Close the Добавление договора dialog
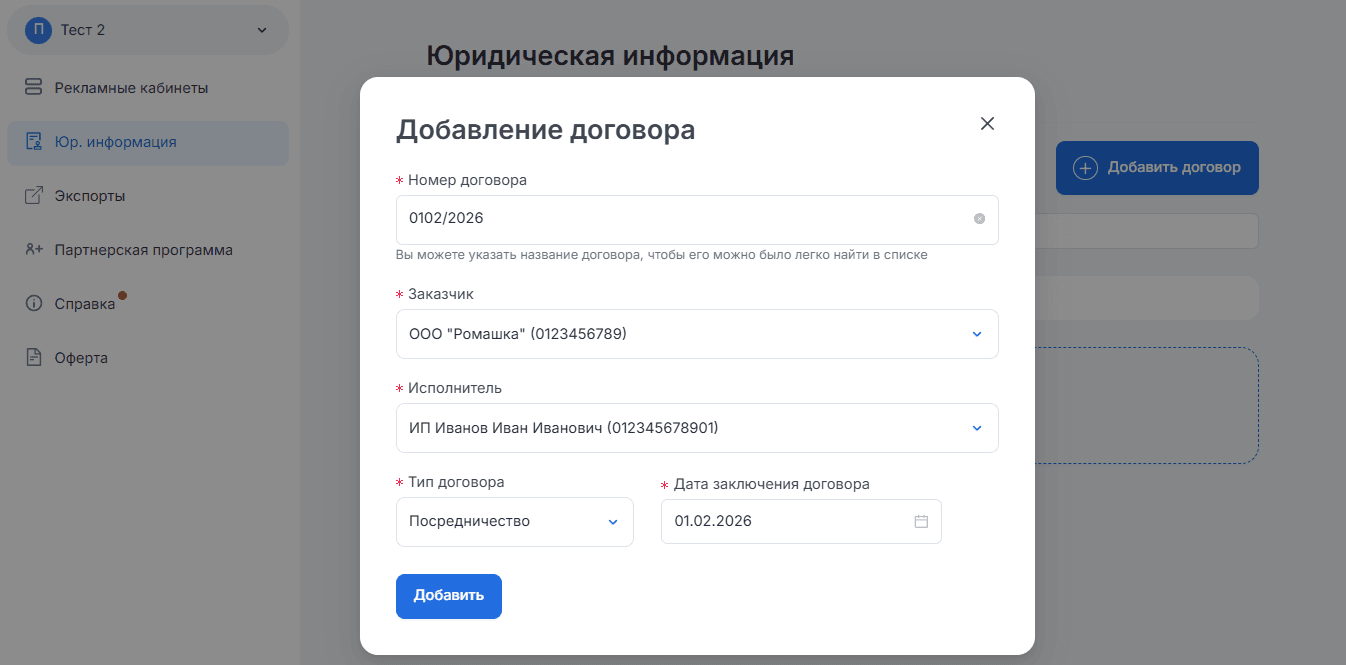This screenshot has height=665, width=1346. (x=987, y=124)
